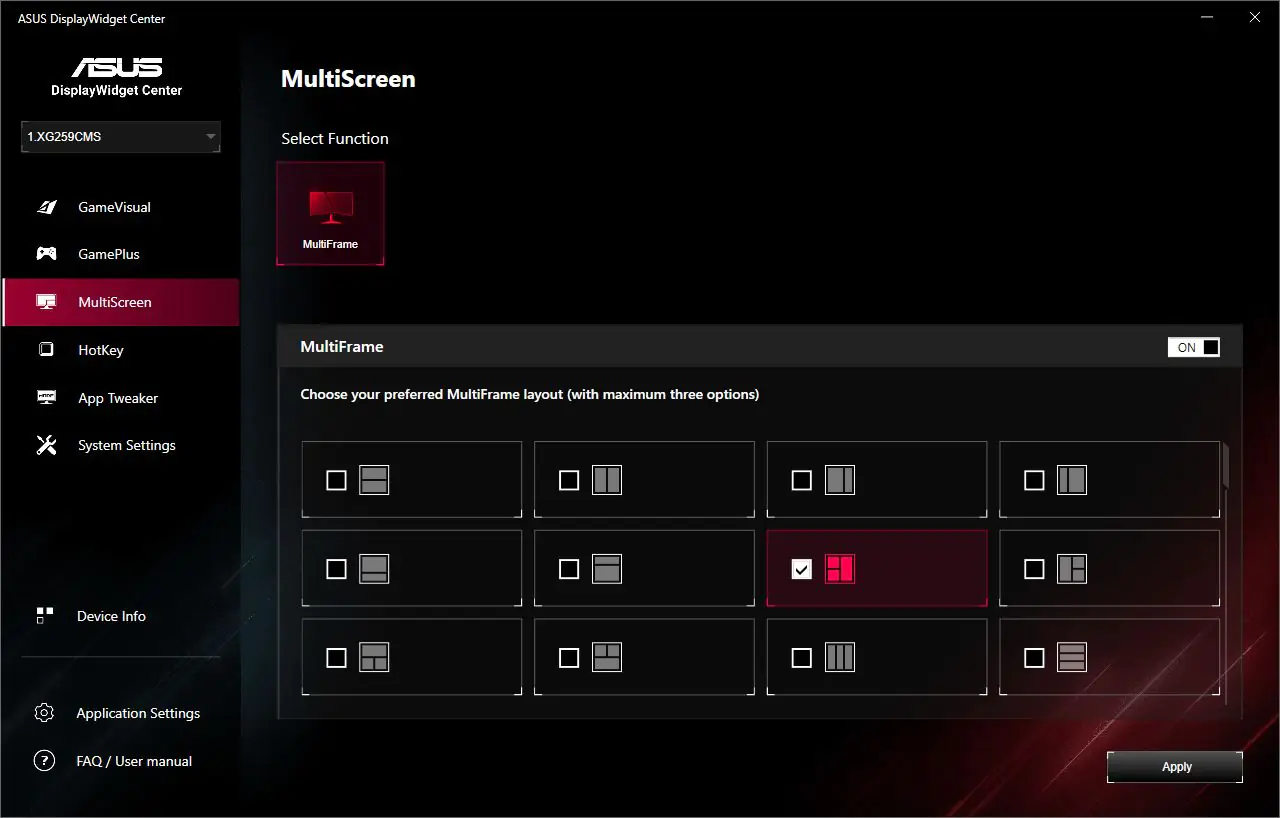Enable the thin-top large-bottom layout checkbox
1280x818 pixels.
569,569
